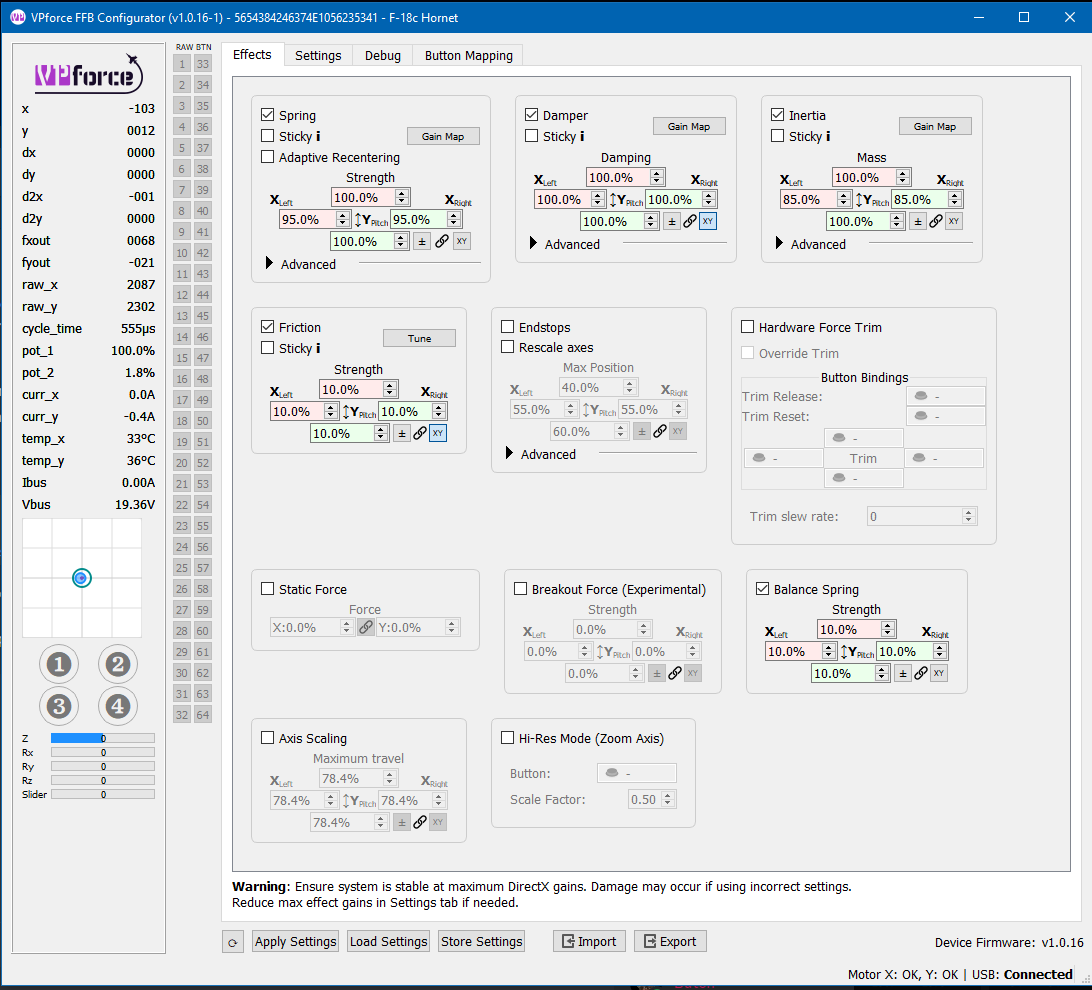1092x990 pixels.
Task: Click the Inertia plus-minus button
Action: [x=918, y=221]
